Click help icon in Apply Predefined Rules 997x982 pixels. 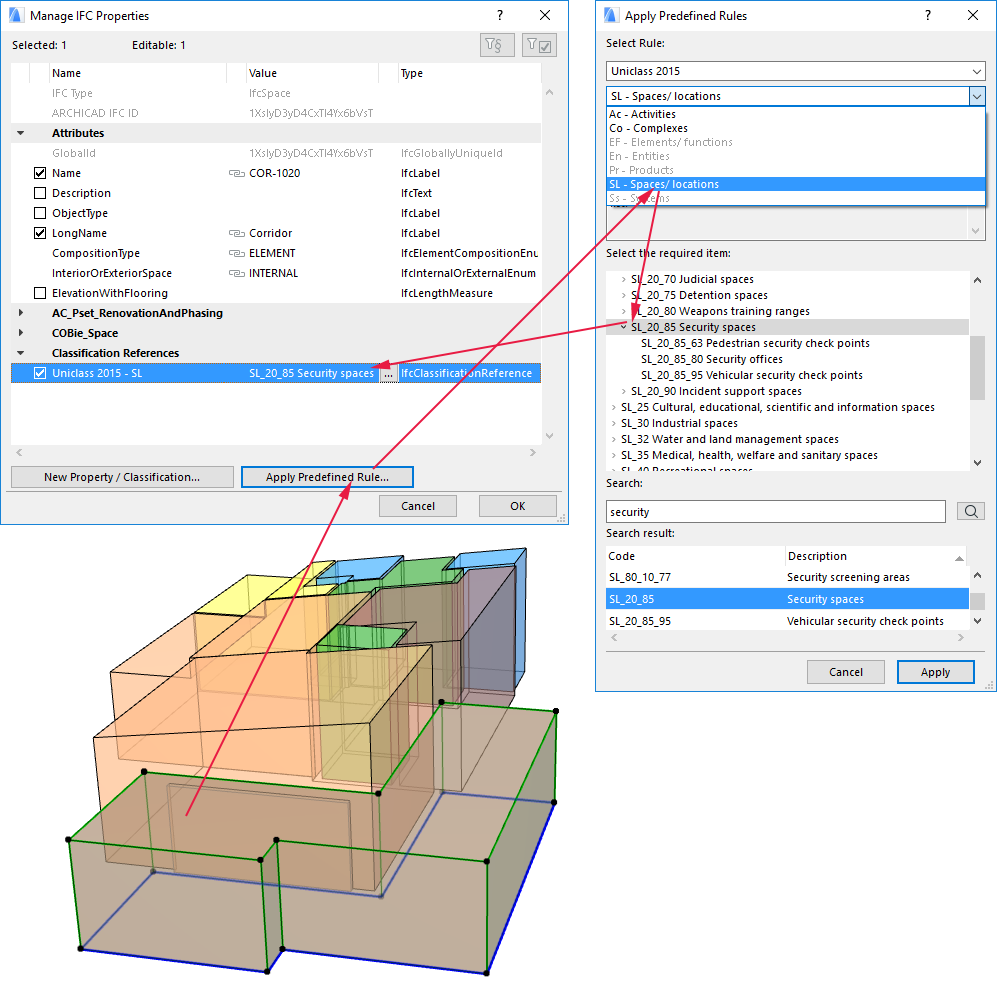[928, 15]
